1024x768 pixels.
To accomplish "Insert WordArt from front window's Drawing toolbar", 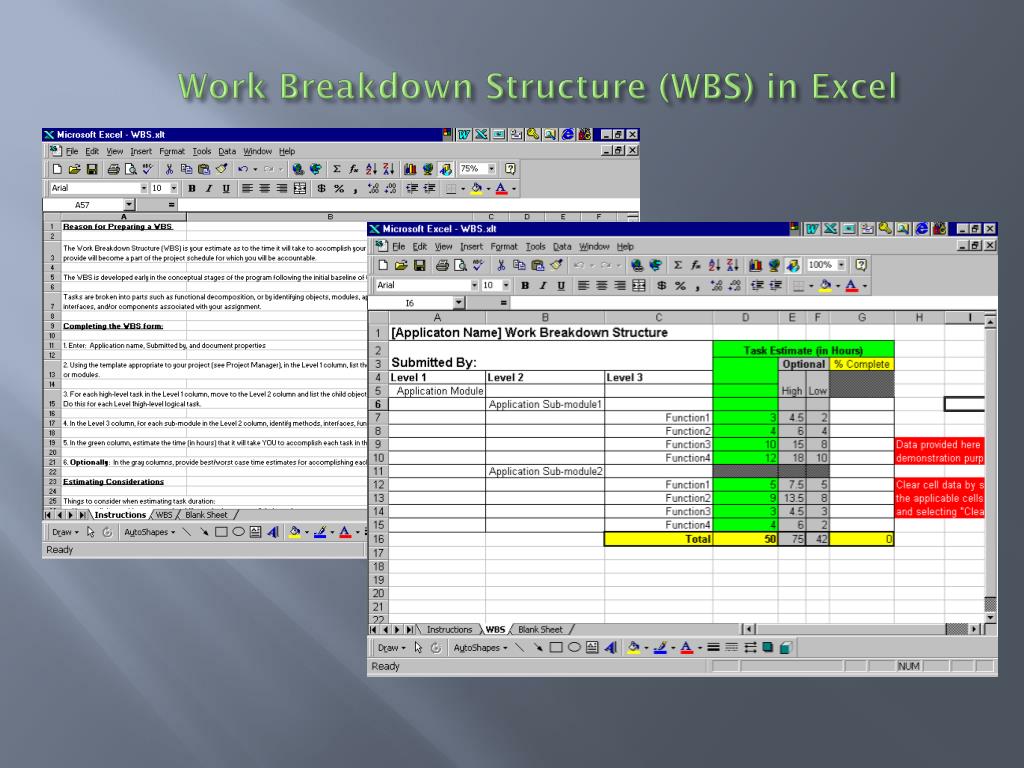I will (611, 648).
